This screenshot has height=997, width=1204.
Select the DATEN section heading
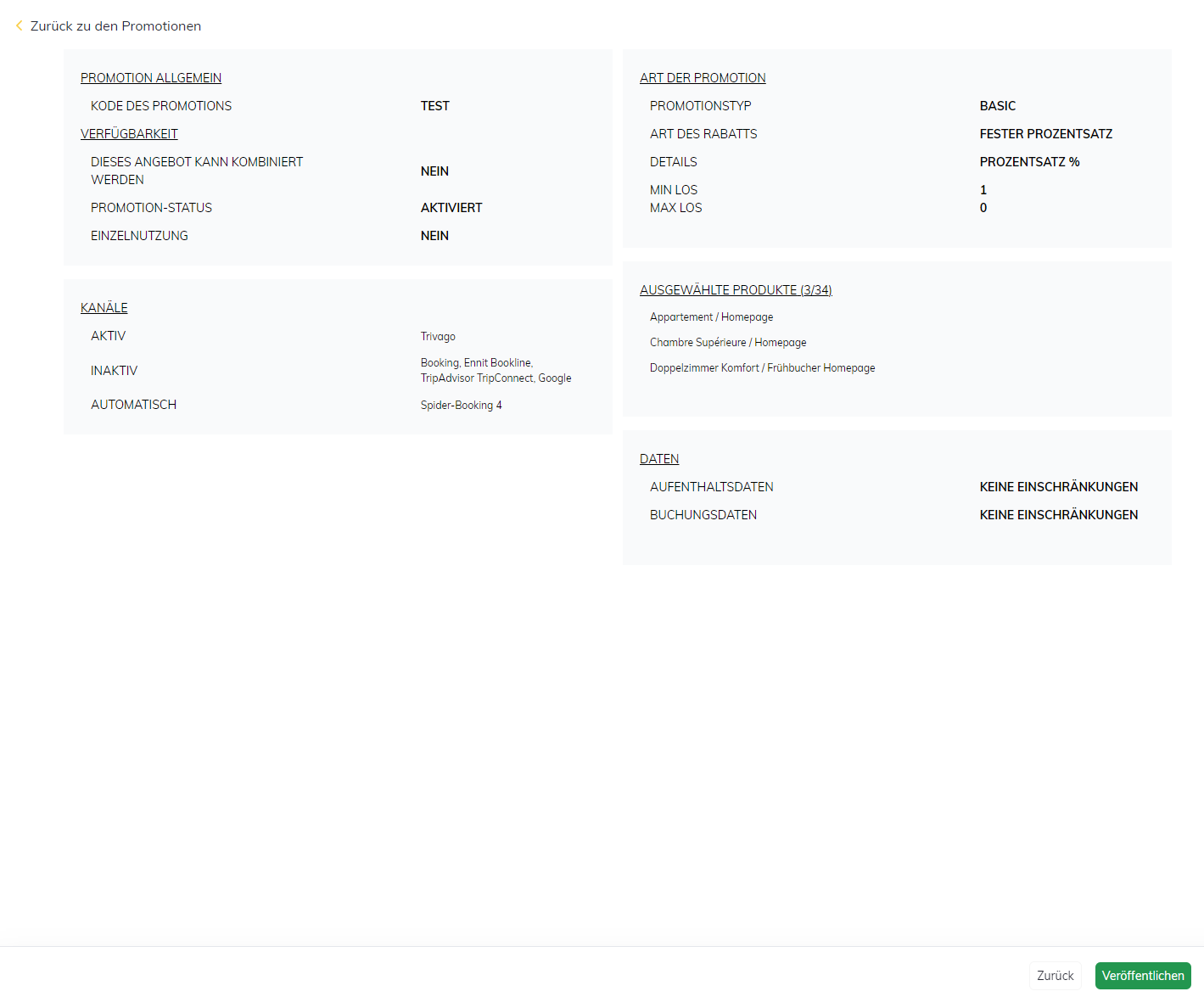click(659, 459)
